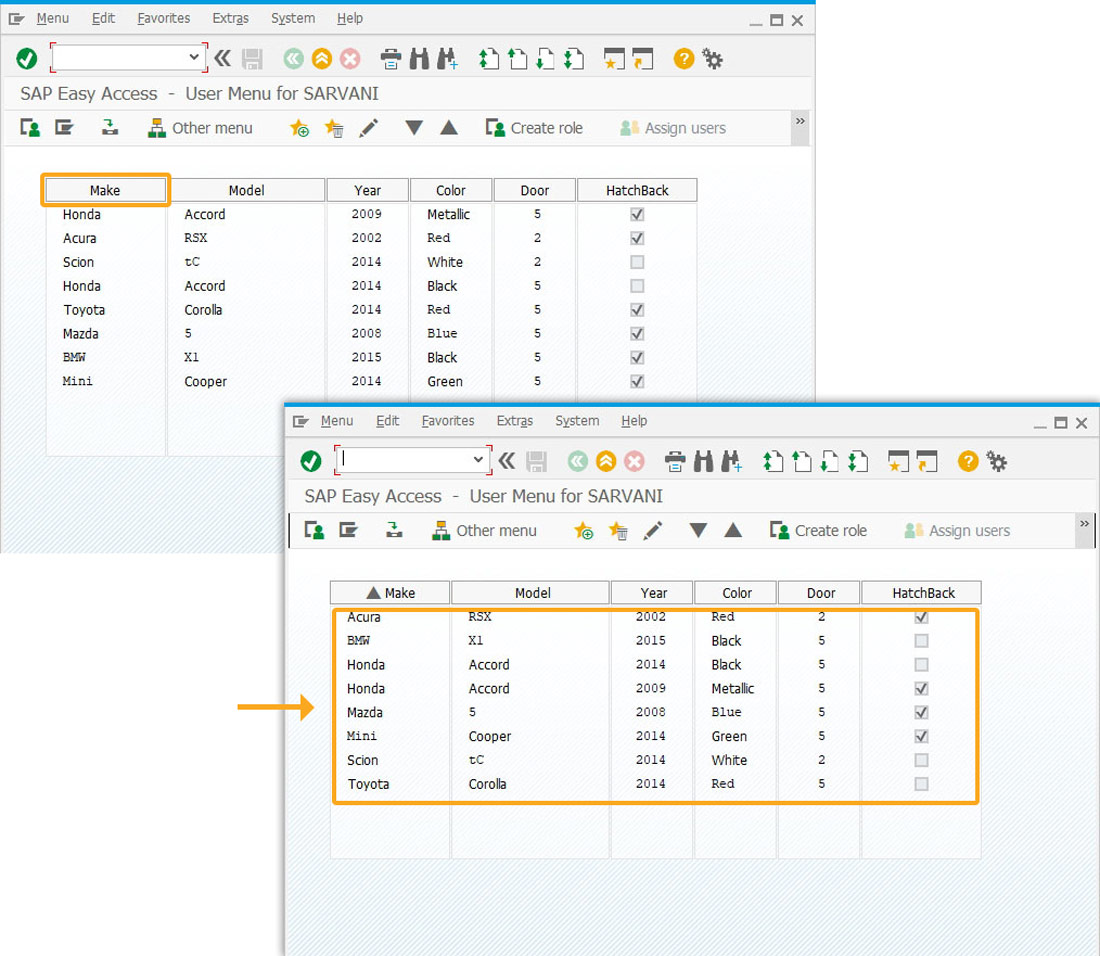Click the Print icon in front window
The width and height of the screenshot is (1100, 956).
[675, 462]
